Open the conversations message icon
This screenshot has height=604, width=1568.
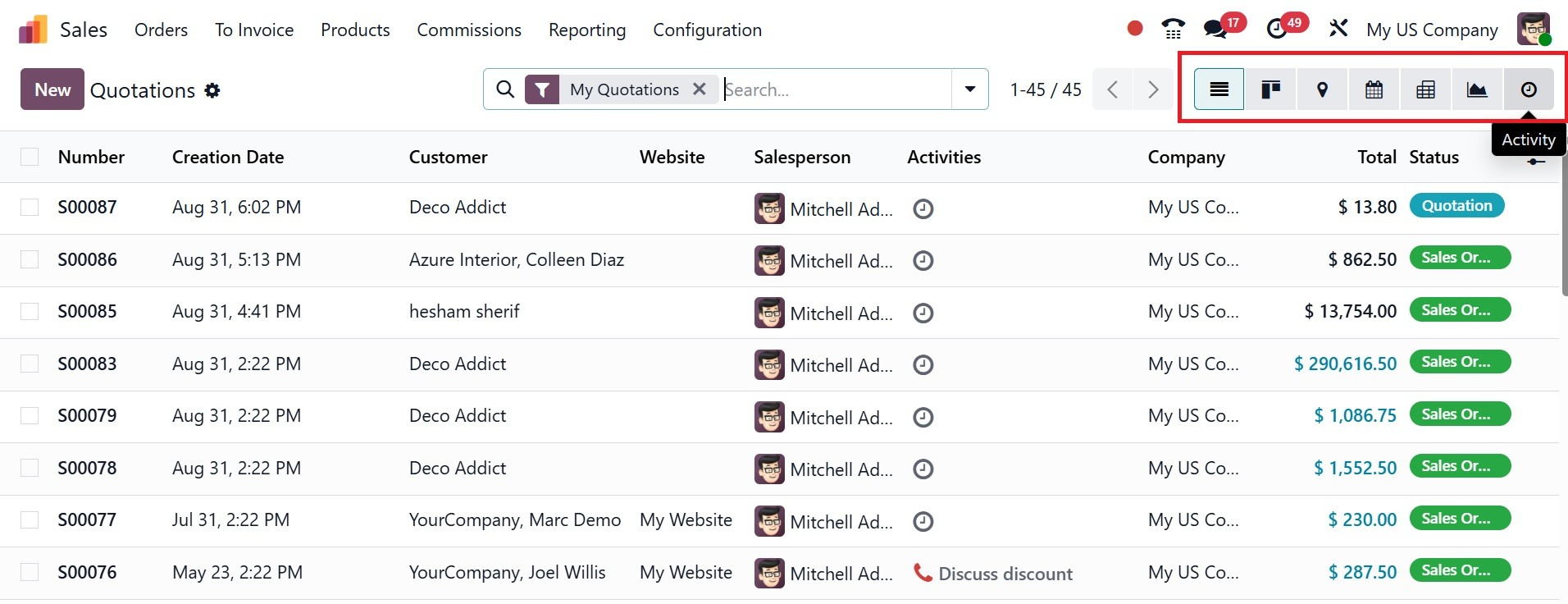[x=1215, y=30]
